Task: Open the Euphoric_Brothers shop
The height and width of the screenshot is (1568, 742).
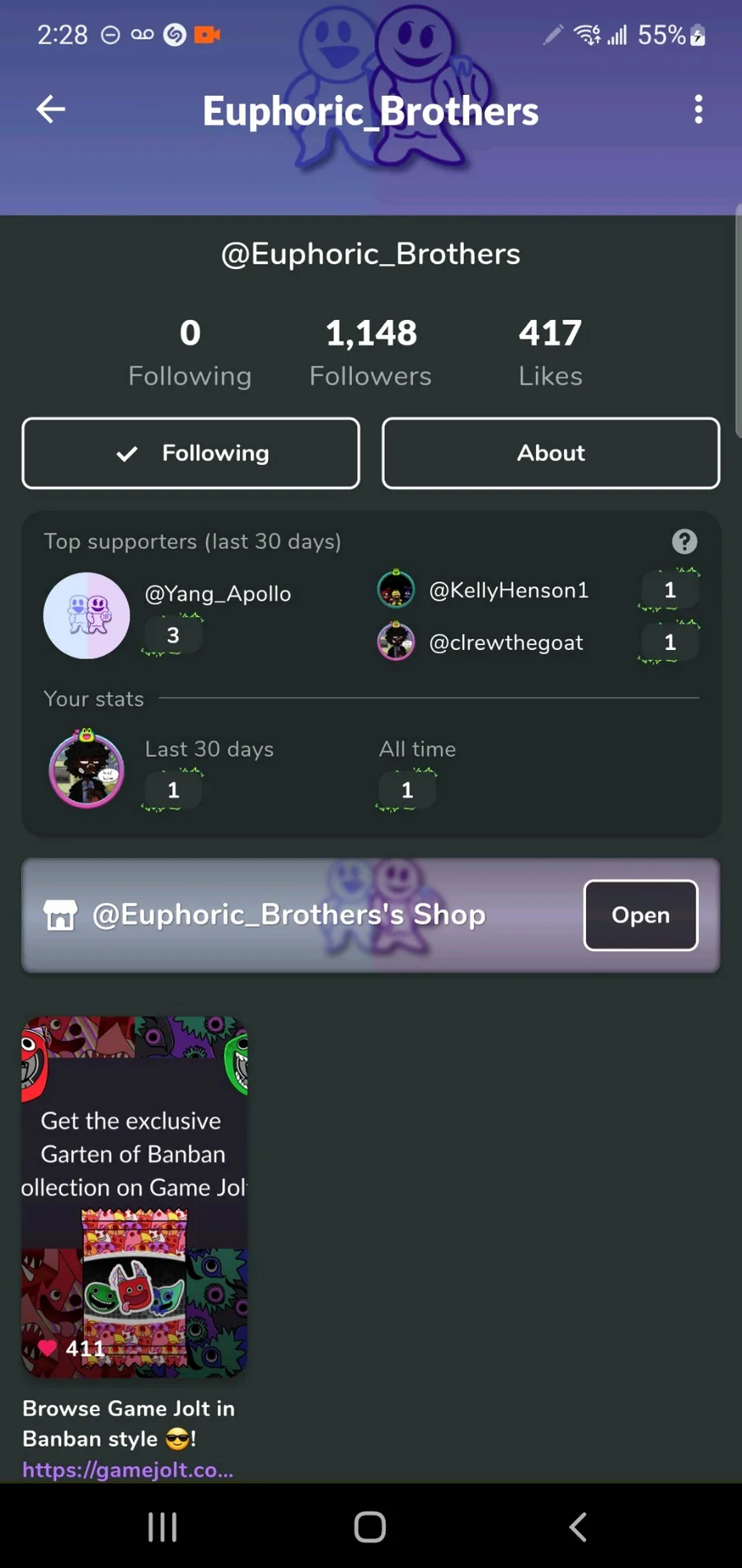Action: 641,915
